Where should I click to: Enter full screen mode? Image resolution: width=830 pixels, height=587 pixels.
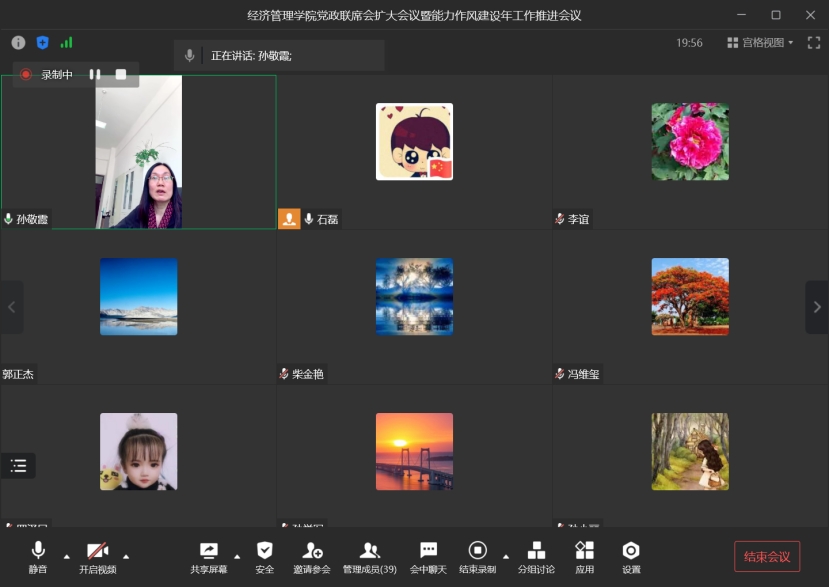(x=814, y=43)
